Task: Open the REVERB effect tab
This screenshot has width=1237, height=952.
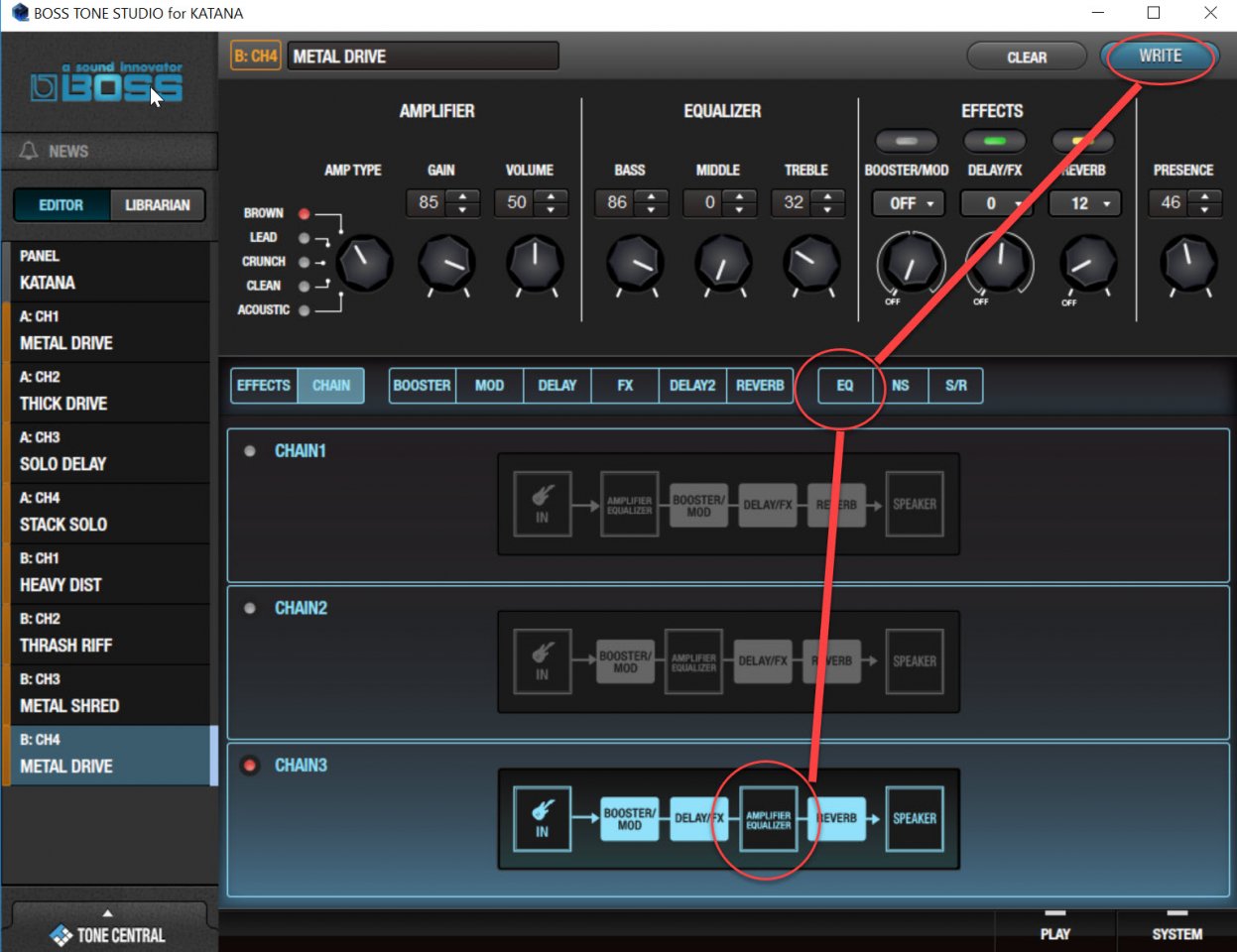Action: (x=761, y=386)
